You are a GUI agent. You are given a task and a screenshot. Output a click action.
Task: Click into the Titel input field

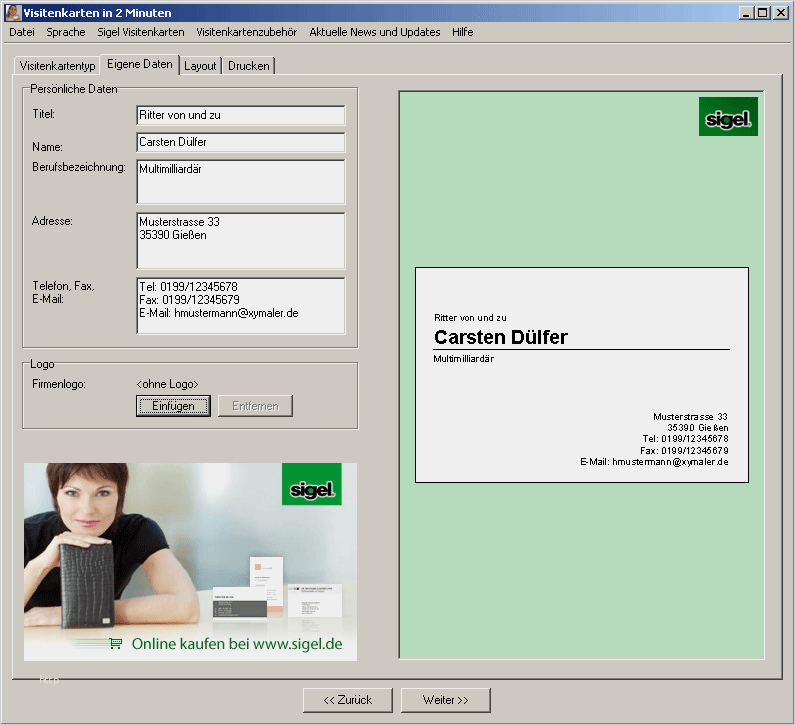[241, 115]
